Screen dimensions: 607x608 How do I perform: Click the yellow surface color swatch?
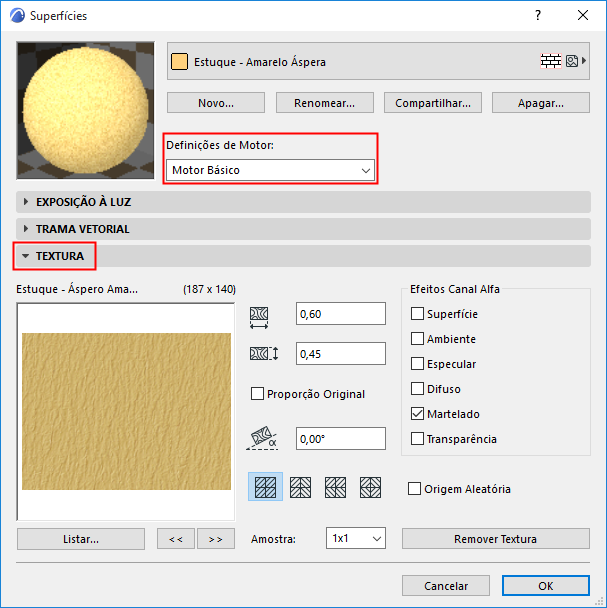pyautogui.click(x=179, y=62)
